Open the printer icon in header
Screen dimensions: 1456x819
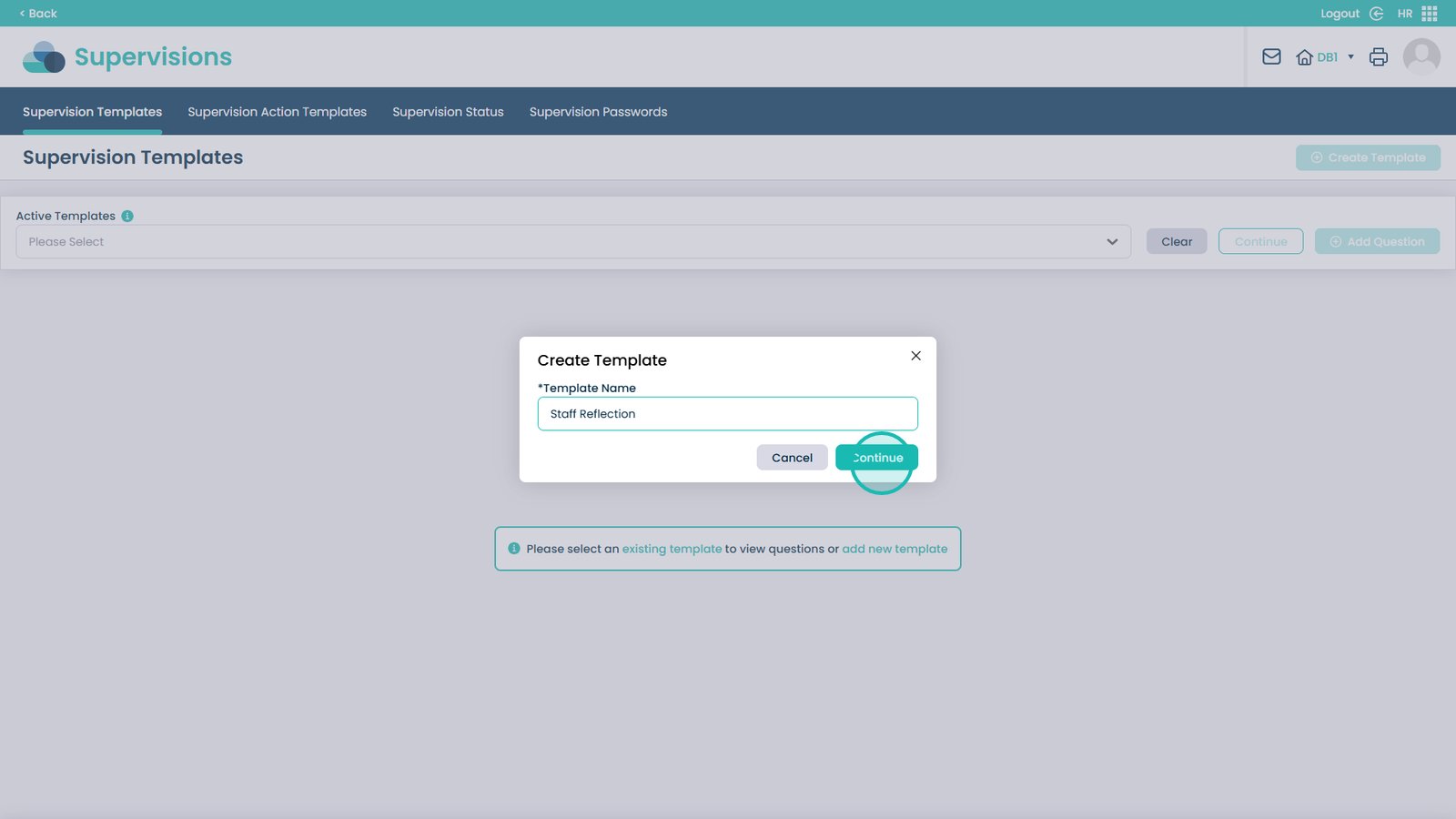click(1379, 57)
